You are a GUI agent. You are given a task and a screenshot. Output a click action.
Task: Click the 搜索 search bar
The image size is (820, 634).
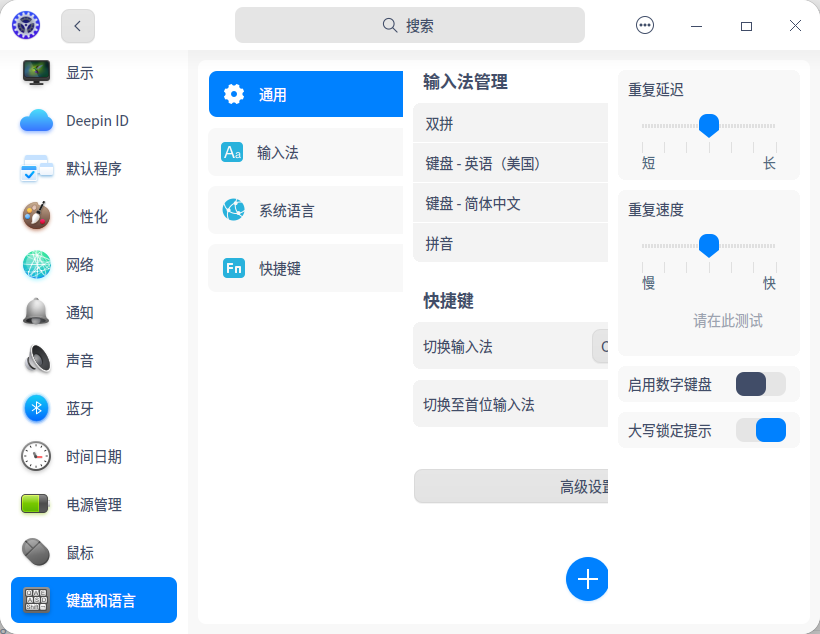pyautogui.click(x=409, y=25)
